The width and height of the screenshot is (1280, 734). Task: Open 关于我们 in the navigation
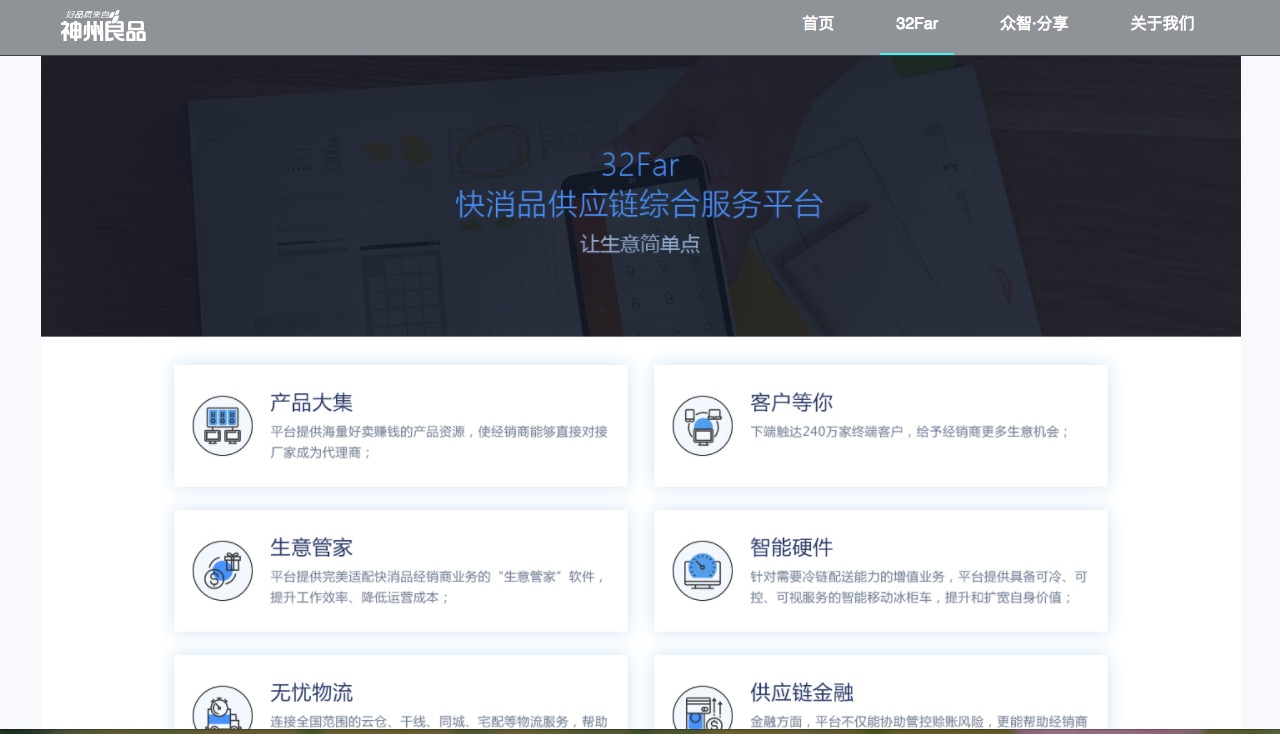(1162, 24)
